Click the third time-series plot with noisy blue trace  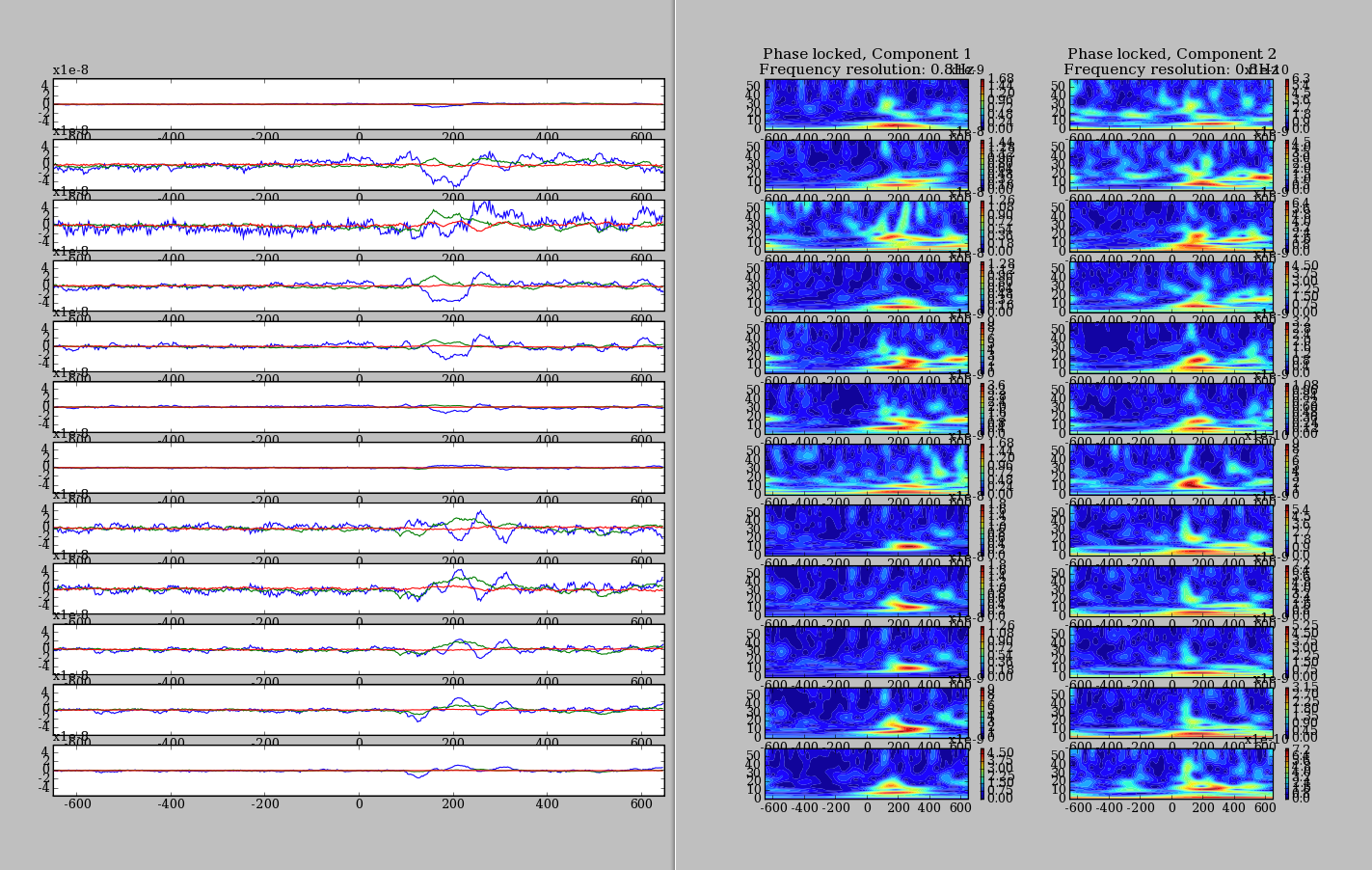[x=358, y=225]
